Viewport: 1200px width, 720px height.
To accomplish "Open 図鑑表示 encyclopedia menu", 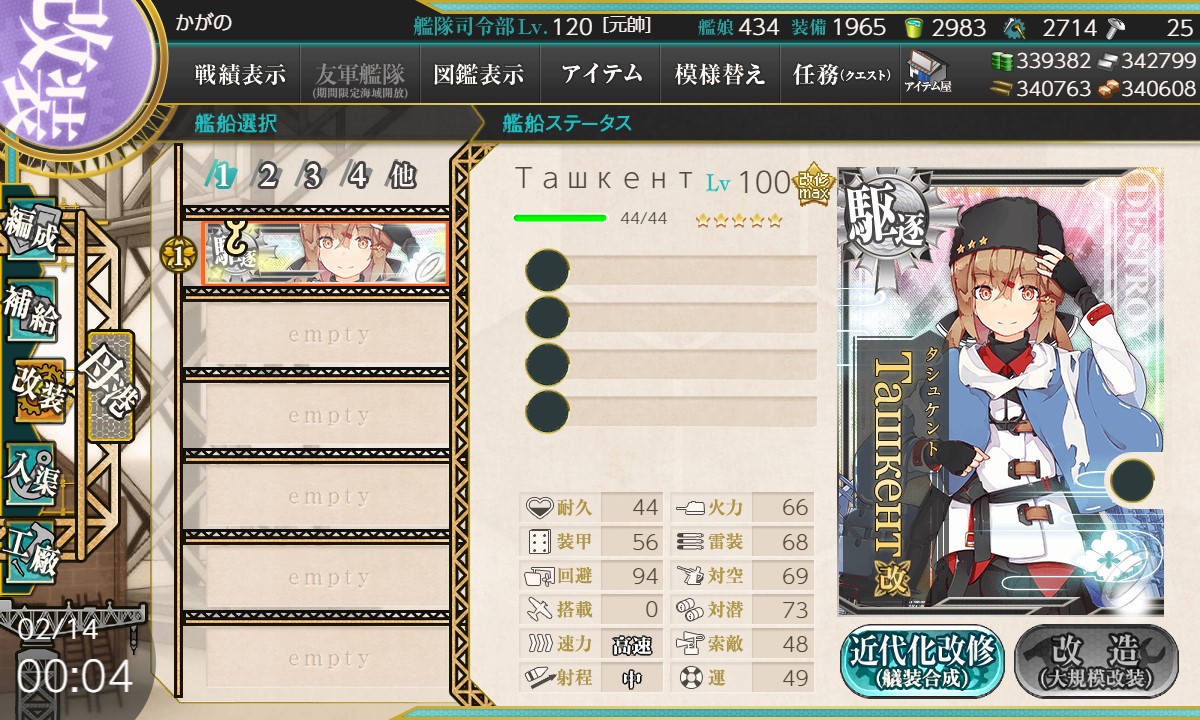I will (x=479, y=74).
